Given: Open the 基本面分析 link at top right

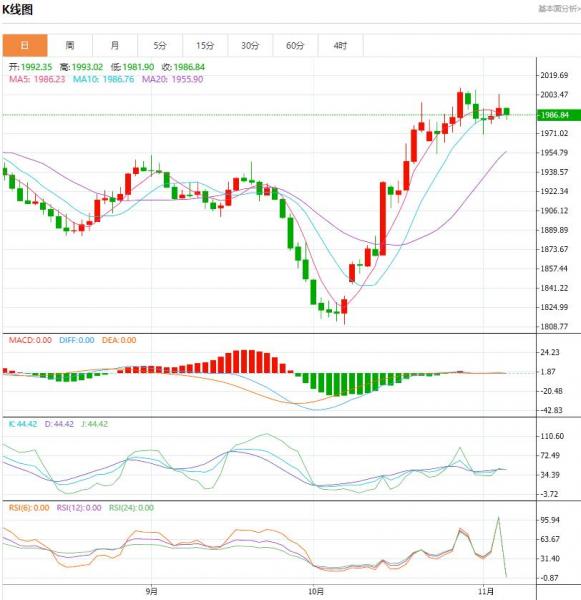Looking at the screenshot, I should 559,8.
